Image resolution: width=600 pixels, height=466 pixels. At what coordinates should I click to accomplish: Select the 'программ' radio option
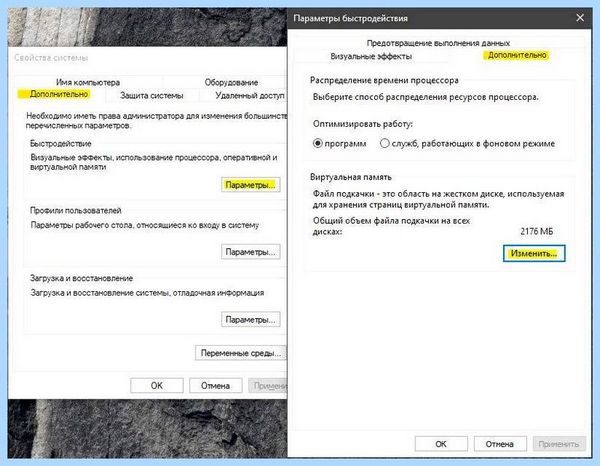339,144
